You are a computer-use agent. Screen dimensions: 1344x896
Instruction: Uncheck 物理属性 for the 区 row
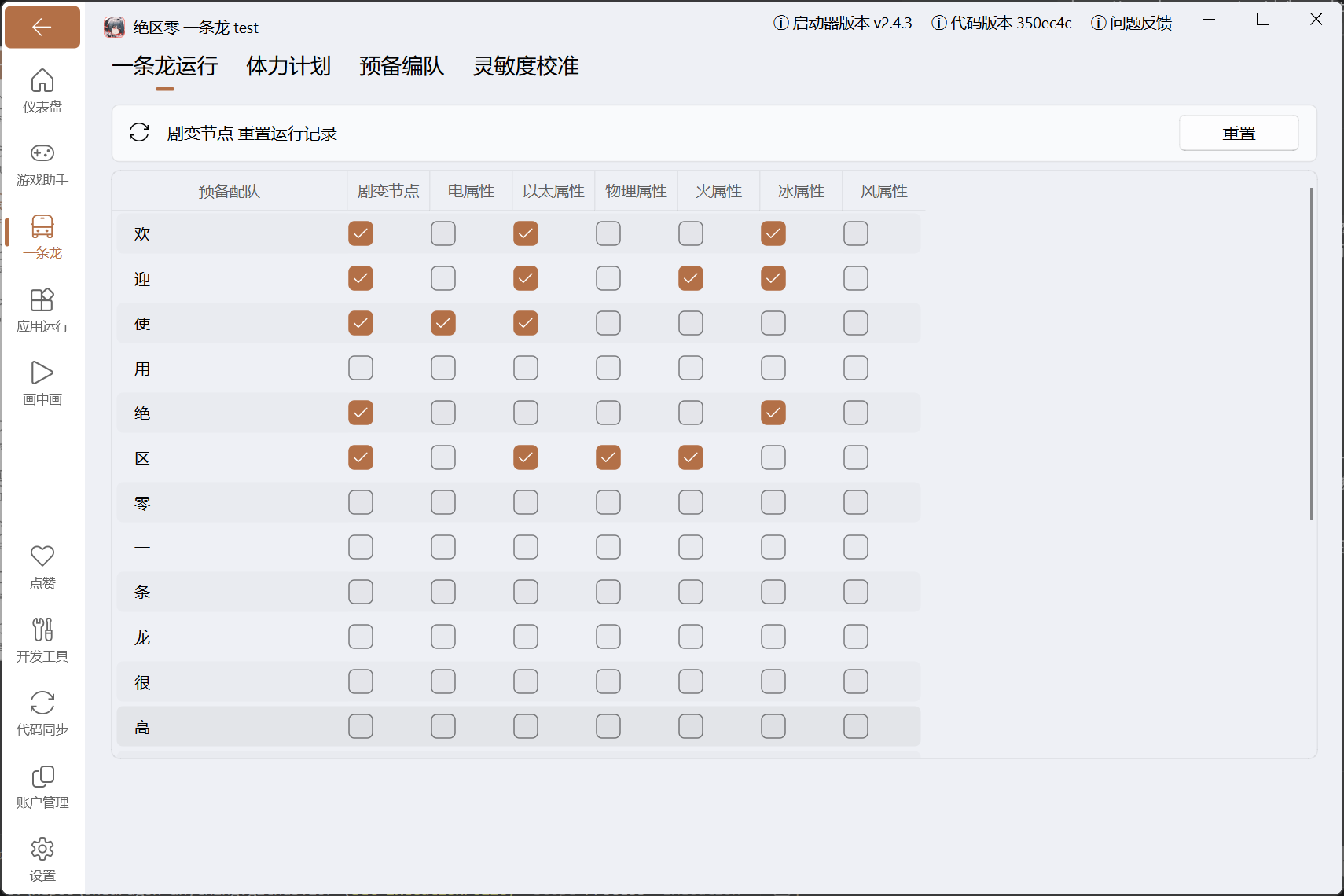pyautogui.click(x=608, y=457)
